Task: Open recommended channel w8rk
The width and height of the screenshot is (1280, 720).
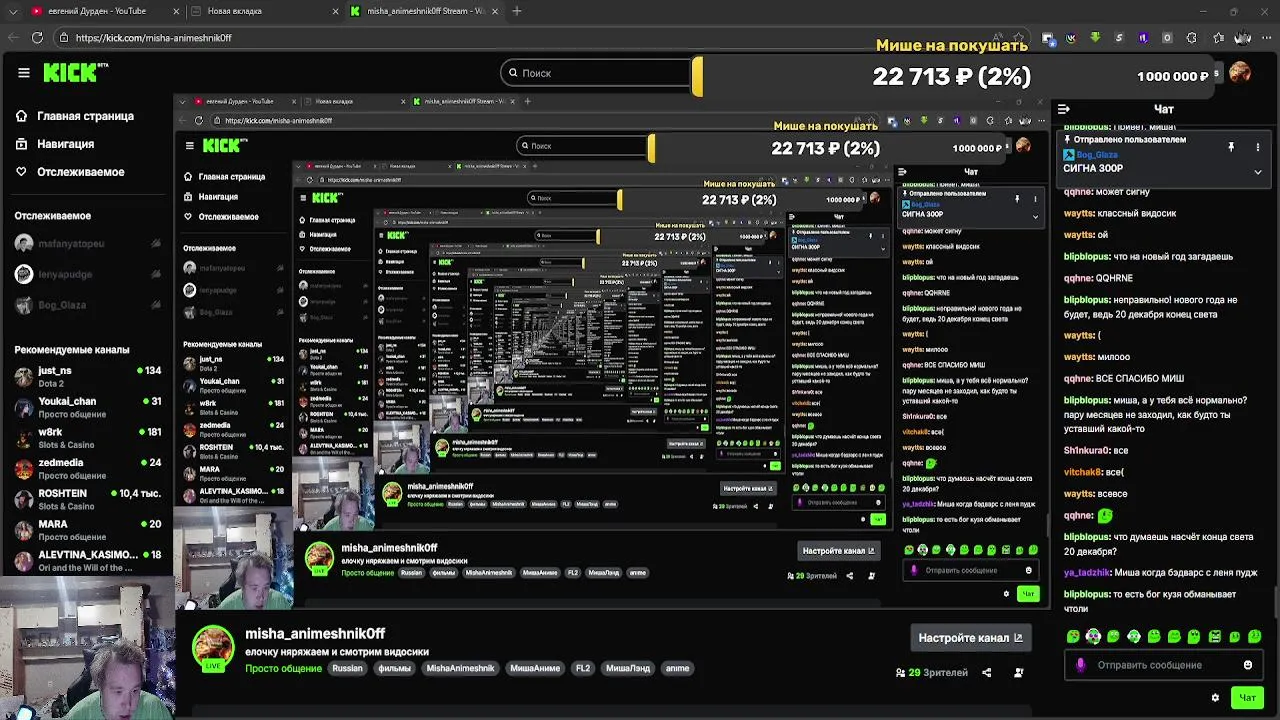Action: [87, 438]
